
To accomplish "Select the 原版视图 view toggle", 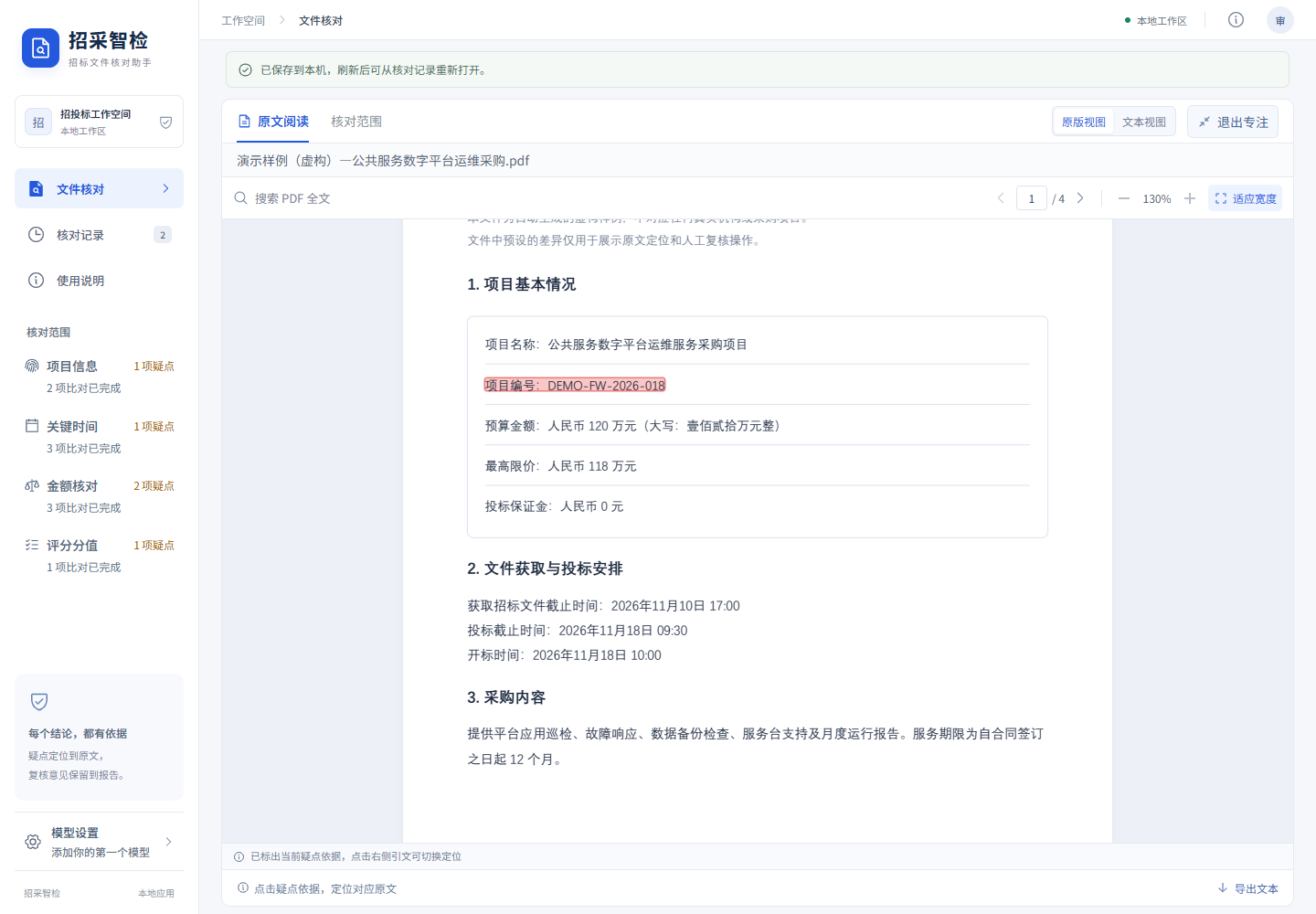I will point(1084,122).
